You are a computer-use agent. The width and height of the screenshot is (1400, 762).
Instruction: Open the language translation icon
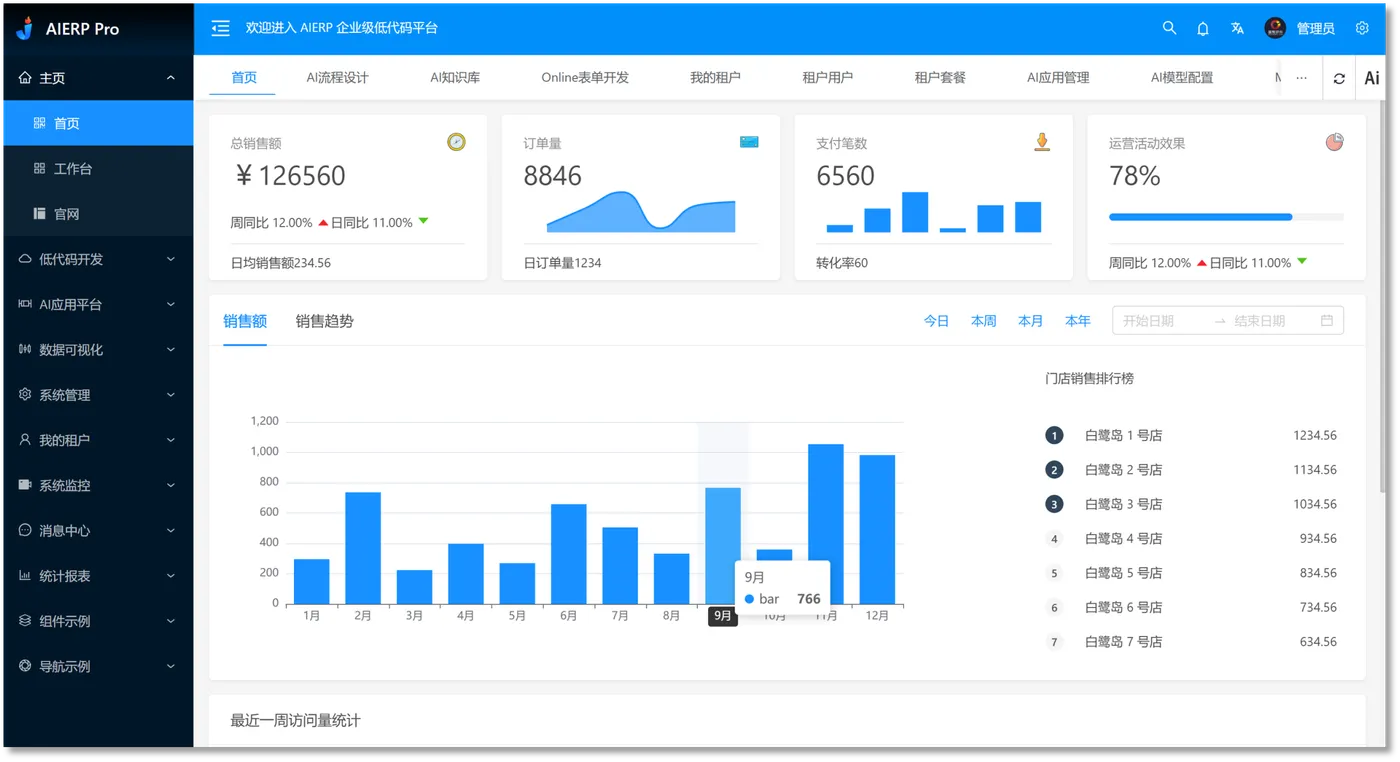[1237, 29]
